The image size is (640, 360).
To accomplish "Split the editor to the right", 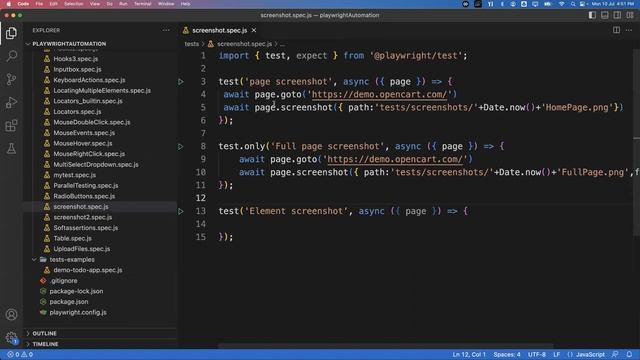I will coord(616,30).
